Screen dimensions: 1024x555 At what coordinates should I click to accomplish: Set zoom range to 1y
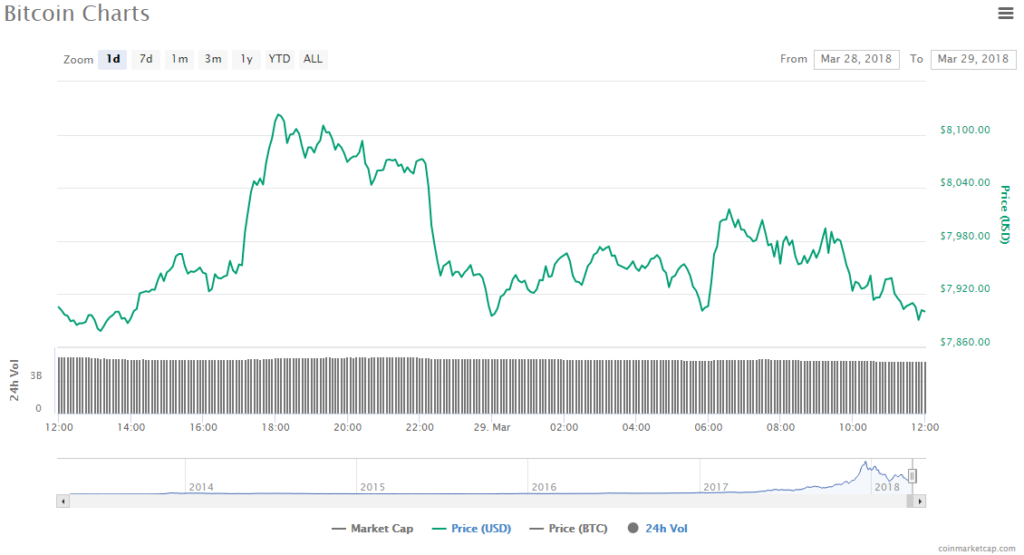[246, 59]
